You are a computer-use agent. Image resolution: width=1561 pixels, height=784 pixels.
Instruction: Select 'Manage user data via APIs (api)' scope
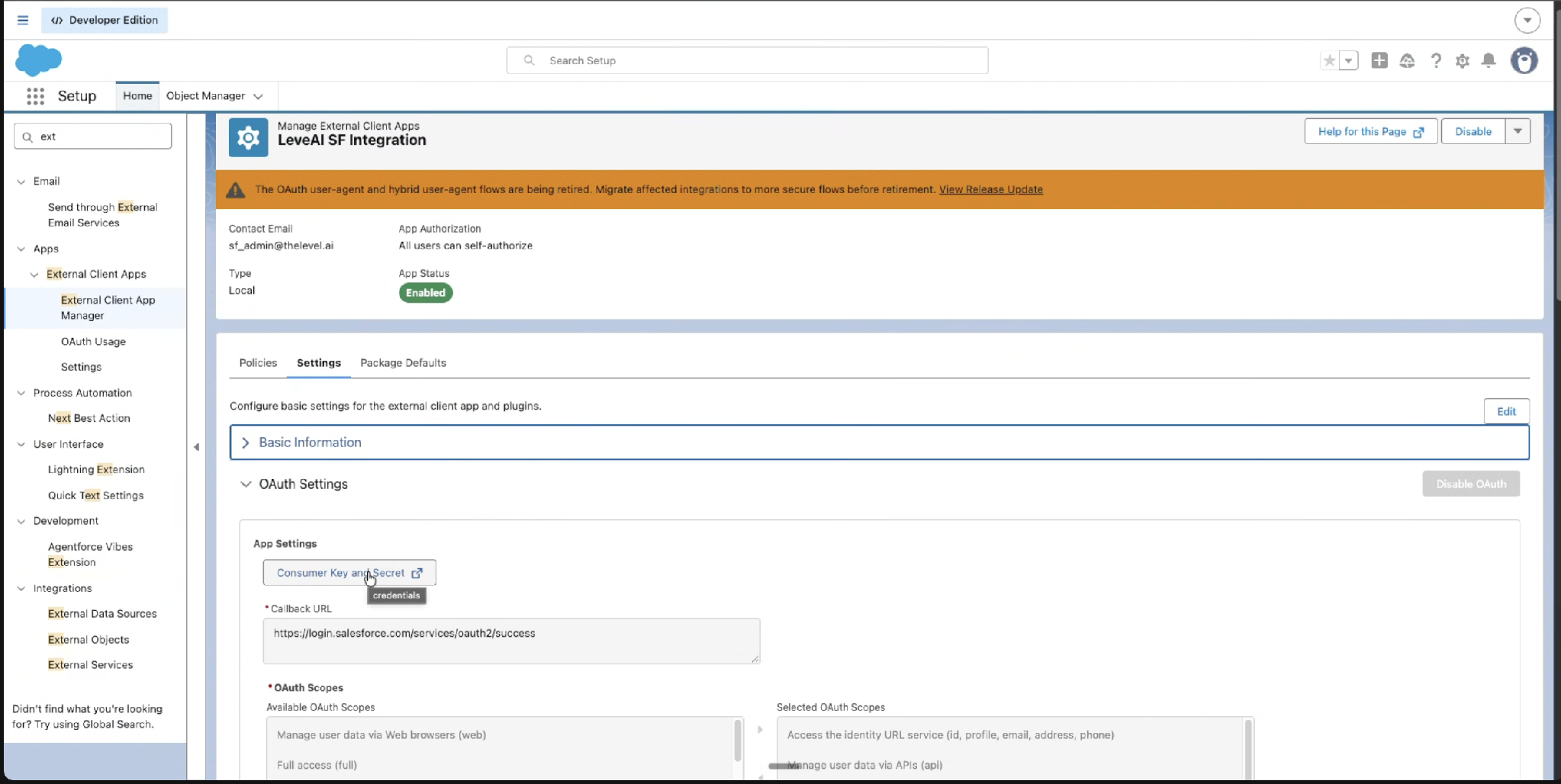coord(865,765)
